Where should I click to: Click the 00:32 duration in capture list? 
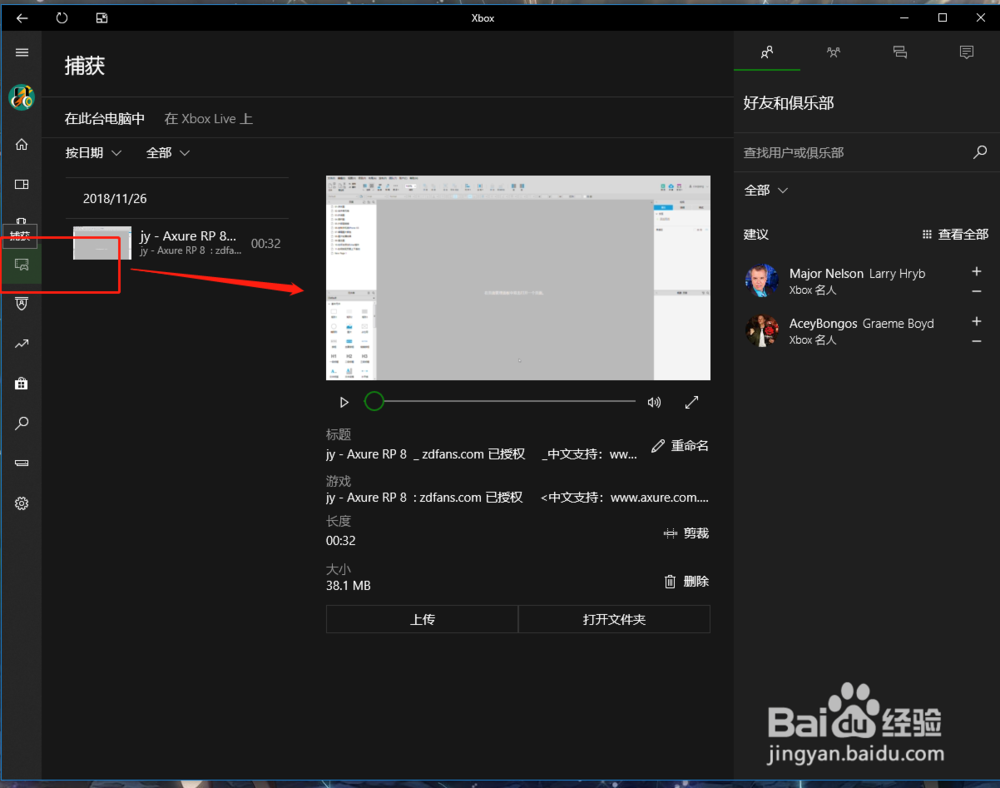(x=265, y=244)
